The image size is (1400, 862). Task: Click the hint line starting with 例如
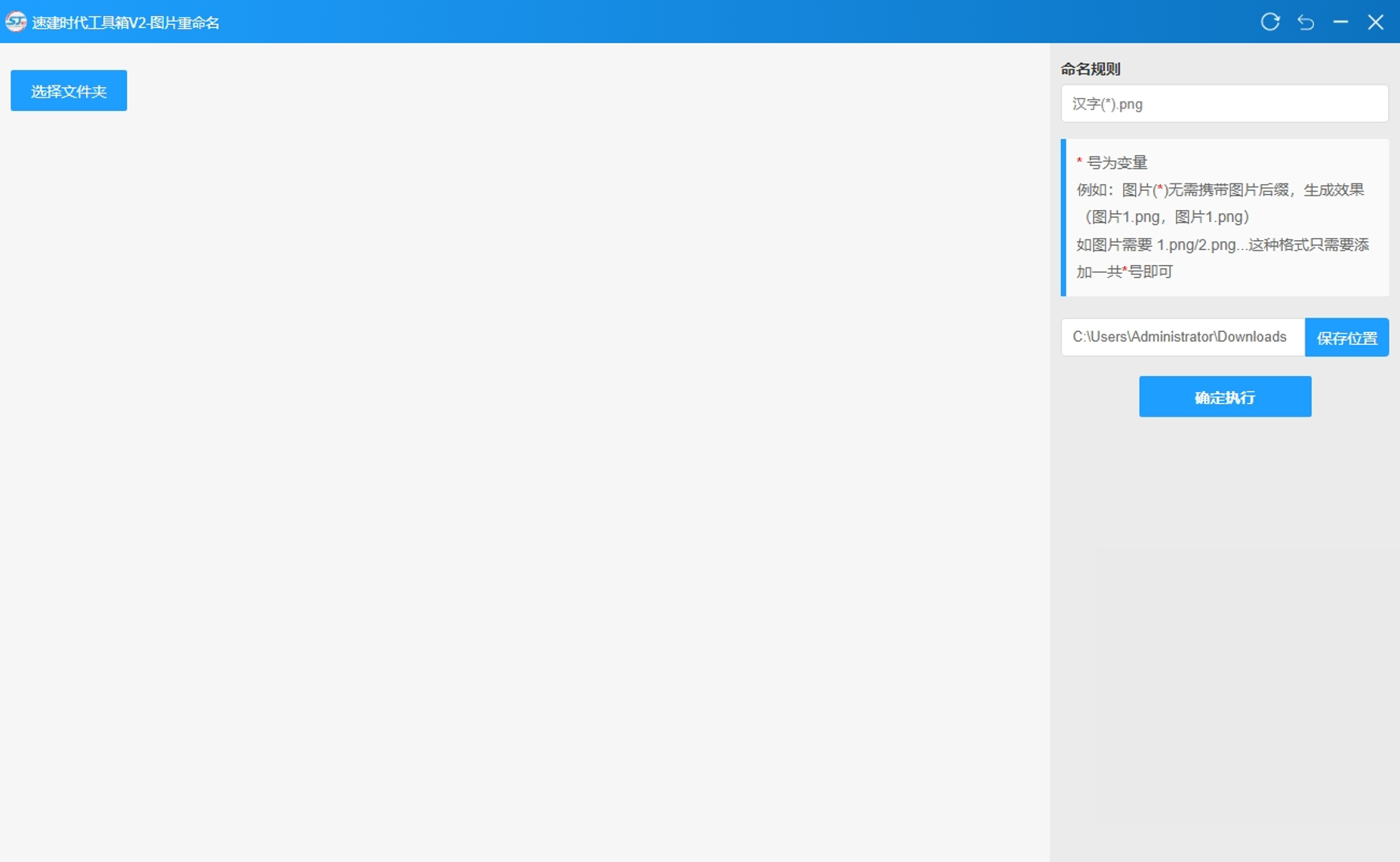coord(1220,190)
